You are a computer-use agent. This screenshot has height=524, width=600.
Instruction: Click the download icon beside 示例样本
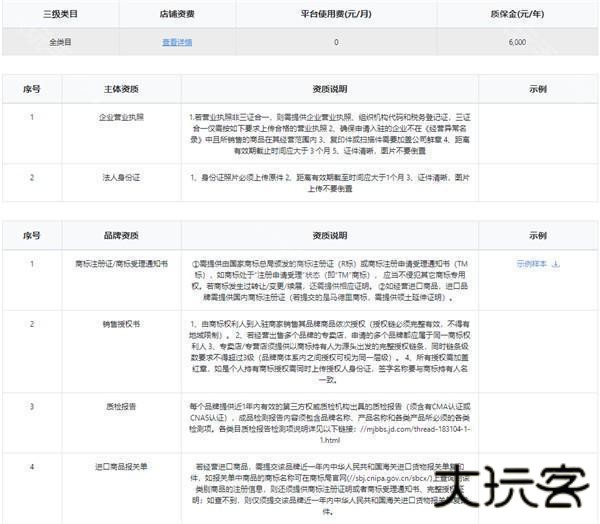click(x=556, y=264)
